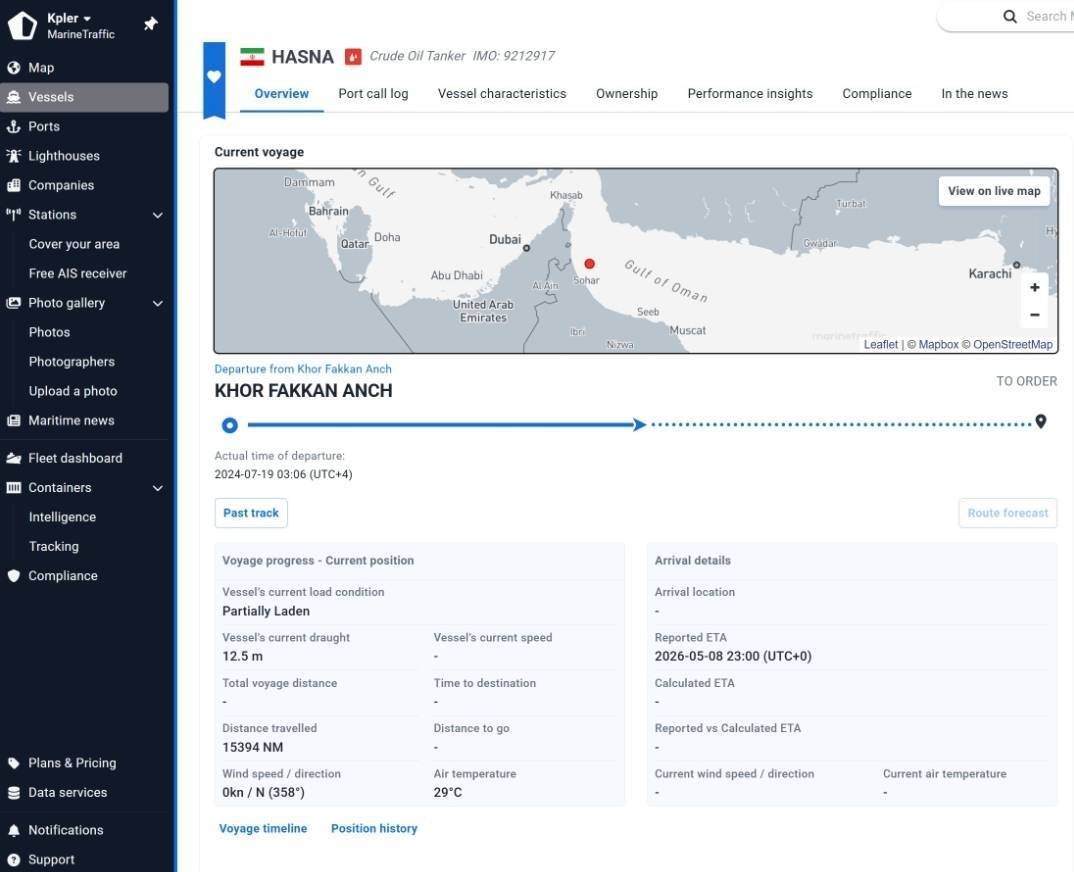Collapse the Photo gallery section chevron

pyautogui.click(x=158, y=303)
